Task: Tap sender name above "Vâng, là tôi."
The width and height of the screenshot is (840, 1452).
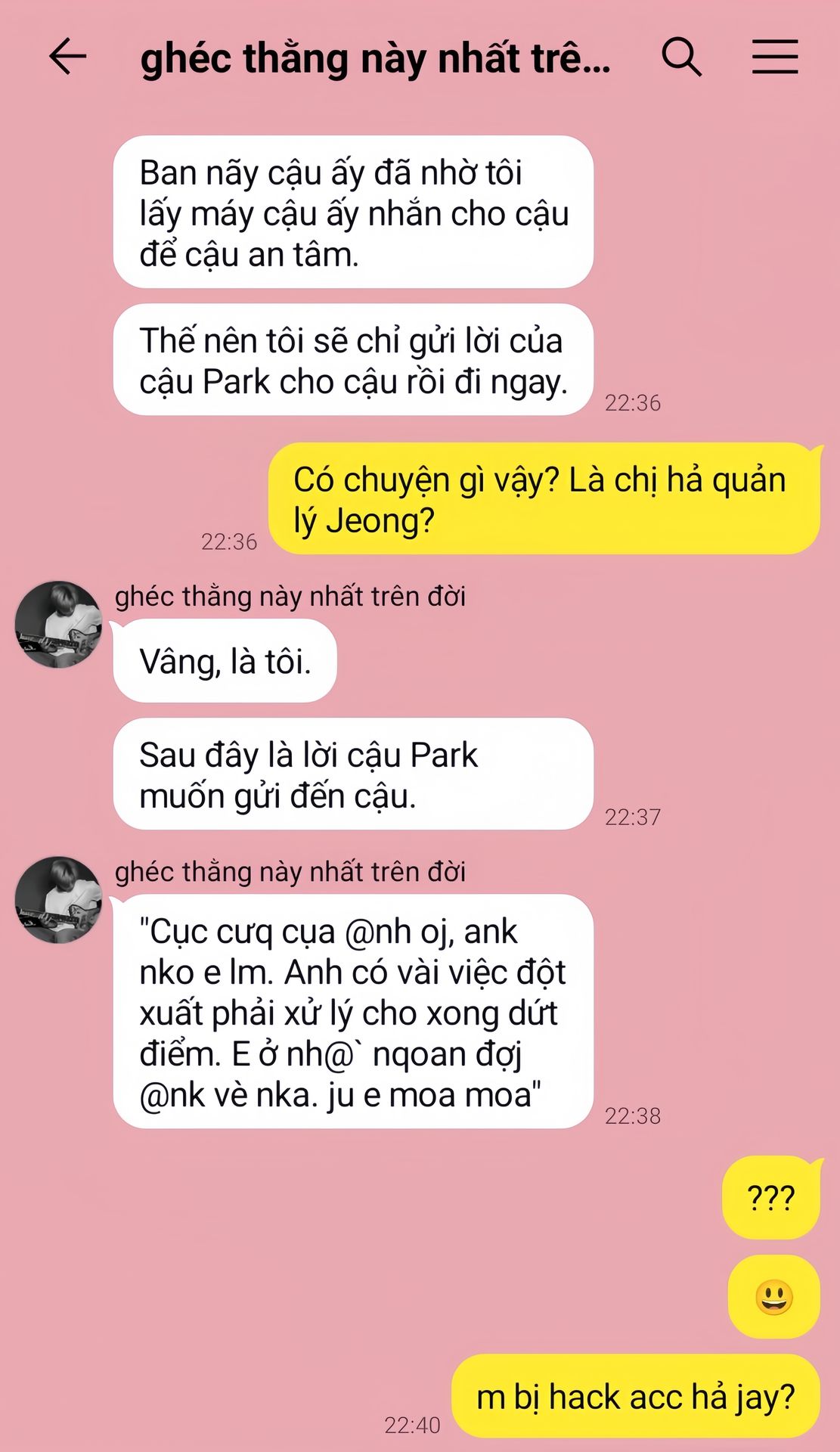Action: pos(290,597)
